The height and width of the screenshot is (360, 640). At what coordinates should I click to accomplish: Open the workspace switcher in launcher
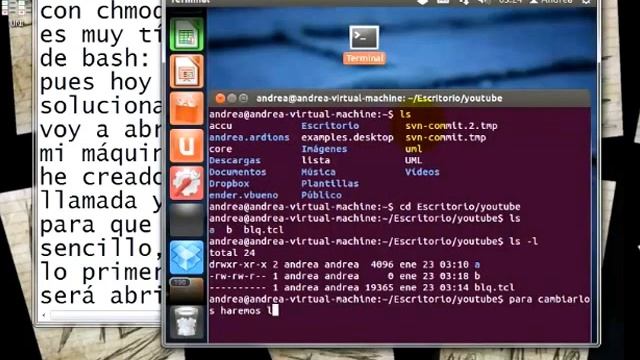tap(187, 220)
